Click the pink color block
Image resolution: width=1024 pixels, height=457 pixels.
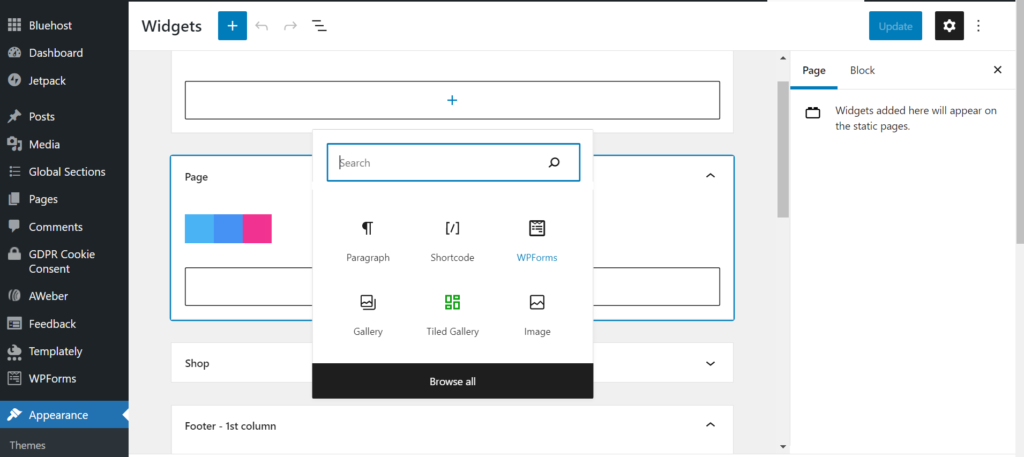[257, 228]
